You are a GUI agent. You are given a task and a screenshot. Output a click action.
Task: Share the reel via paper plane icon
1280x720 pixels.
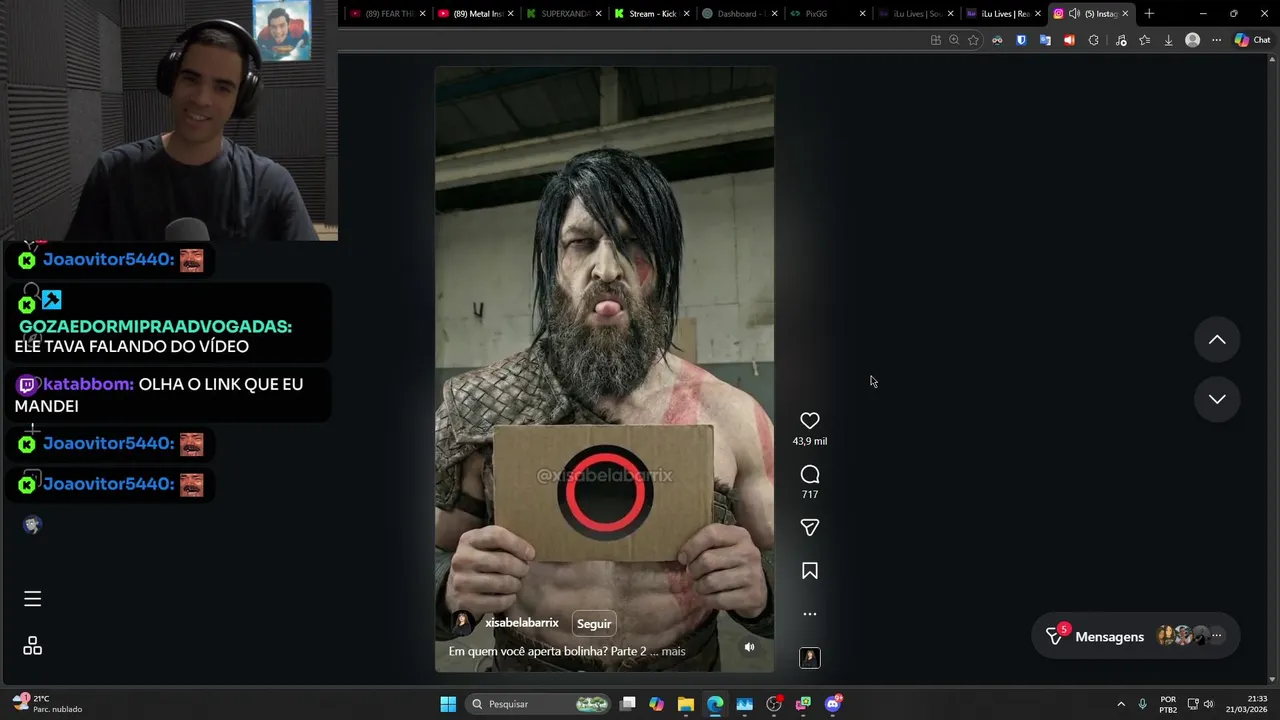(x=810, y=527)
